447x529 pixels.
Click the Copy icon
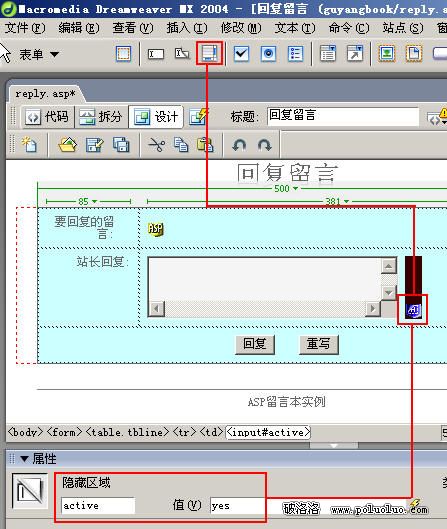tap(181, 145)
